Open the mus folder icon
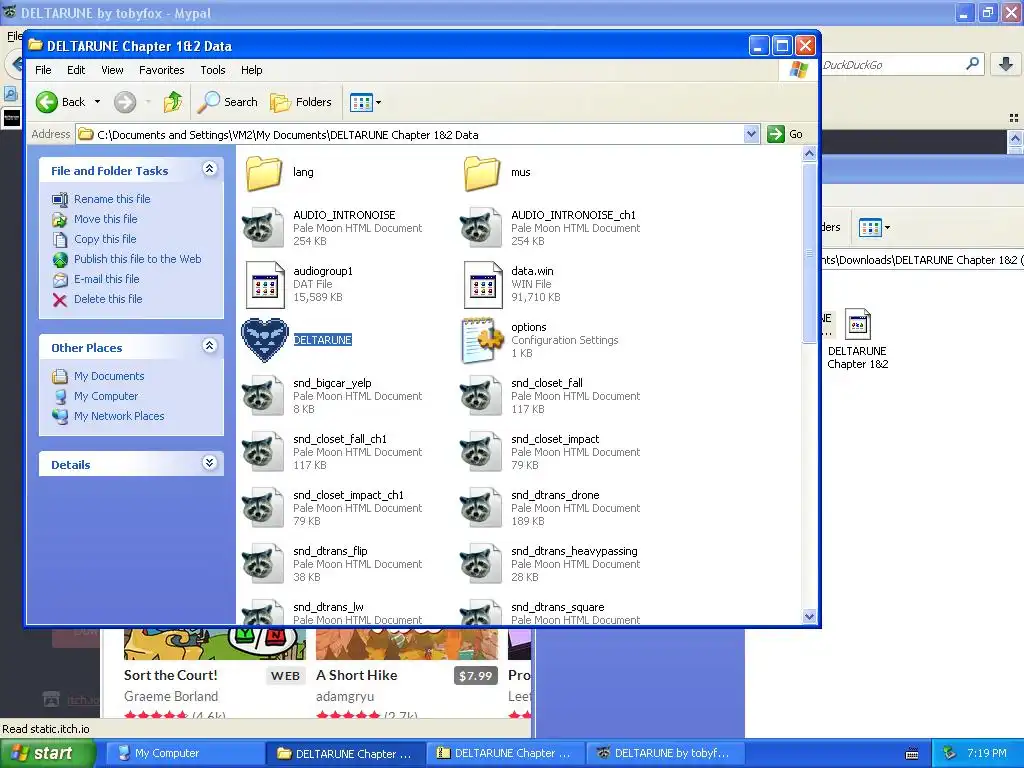The image size is (1024, 768). [482, 172]
